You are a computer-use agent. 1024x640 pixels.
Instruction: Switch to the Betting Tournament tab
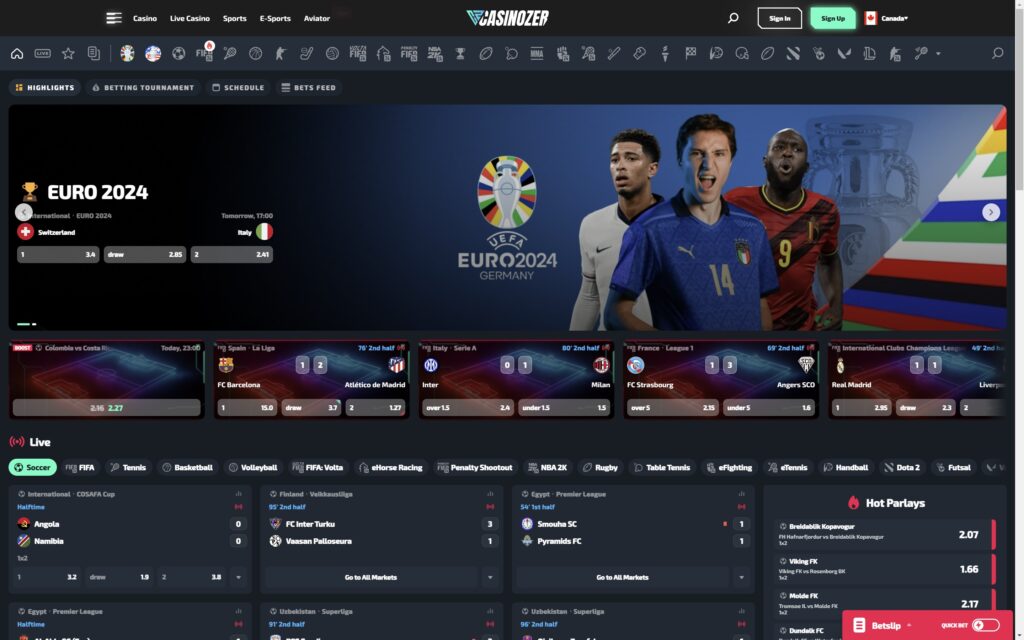click(143, 88)
